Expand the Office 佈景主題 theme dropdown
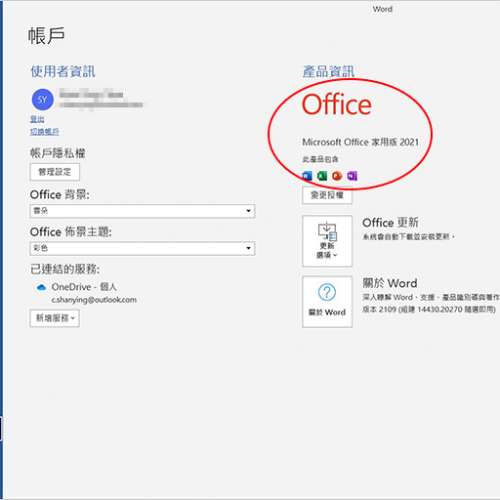 pos(142,248)
